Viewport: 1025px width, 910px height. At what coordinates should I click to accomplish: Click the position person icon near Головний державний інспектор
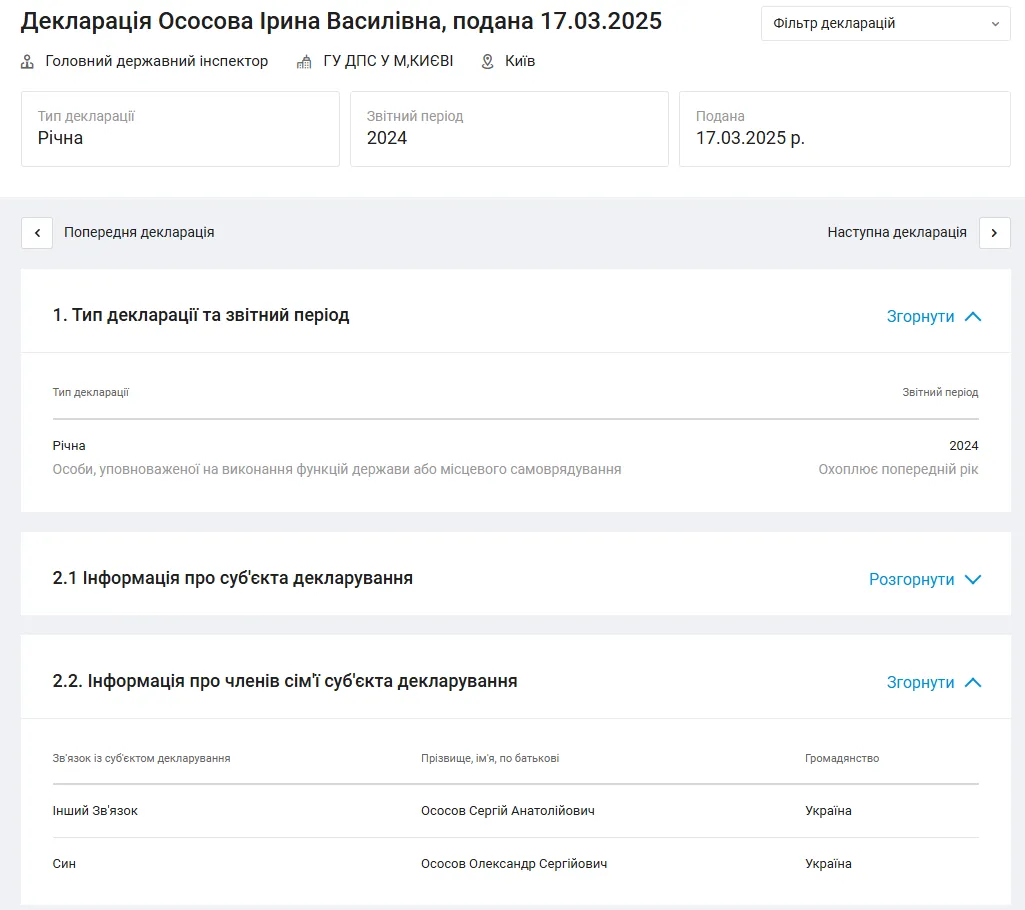click(x=27, y=62)
